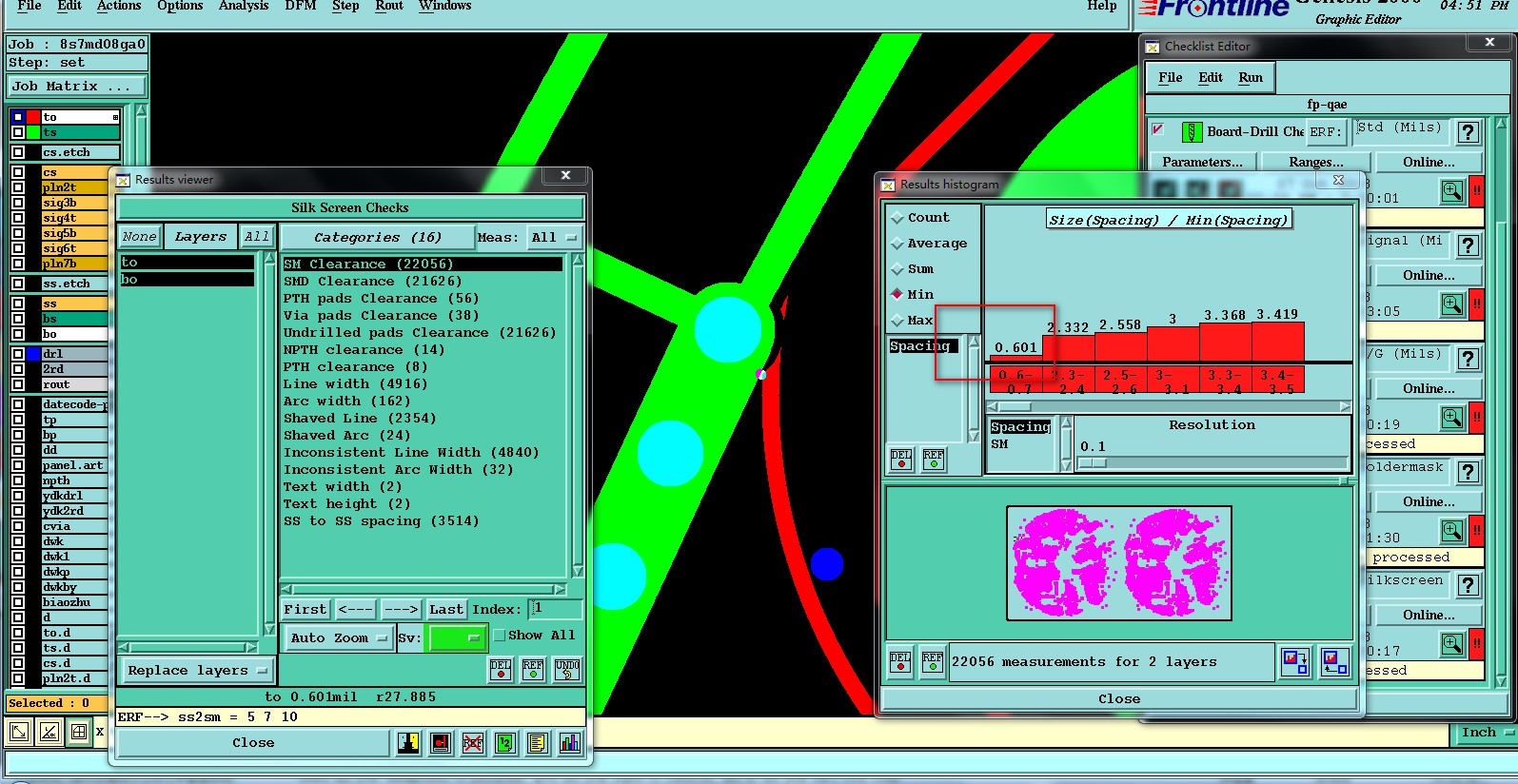Open the Analysis menu
This screenshot has height=784, width=1518.
click(244, 6)
